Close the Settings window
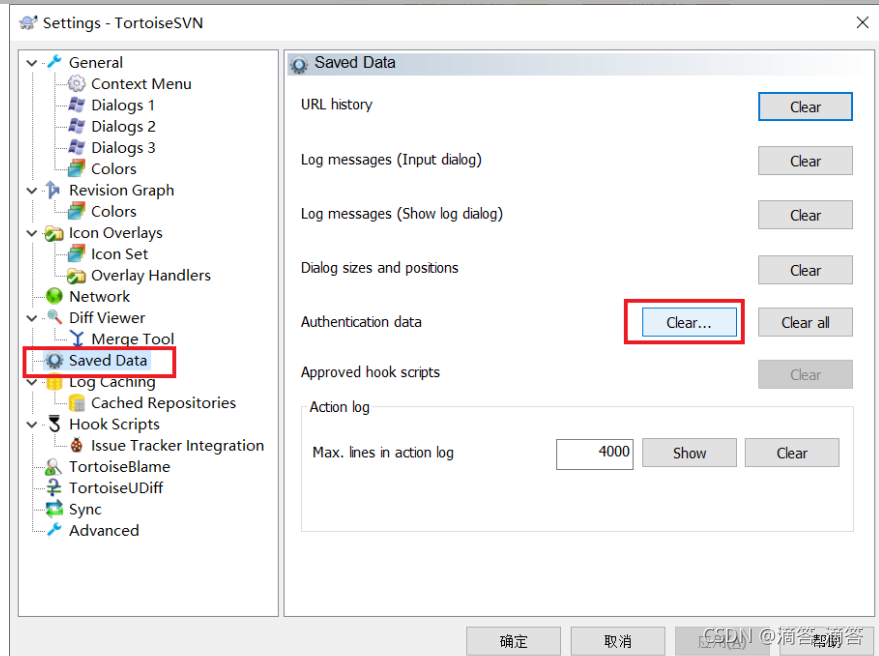This screenshot has height=656, width=879. pyautogui.click(x=862, y=22)
